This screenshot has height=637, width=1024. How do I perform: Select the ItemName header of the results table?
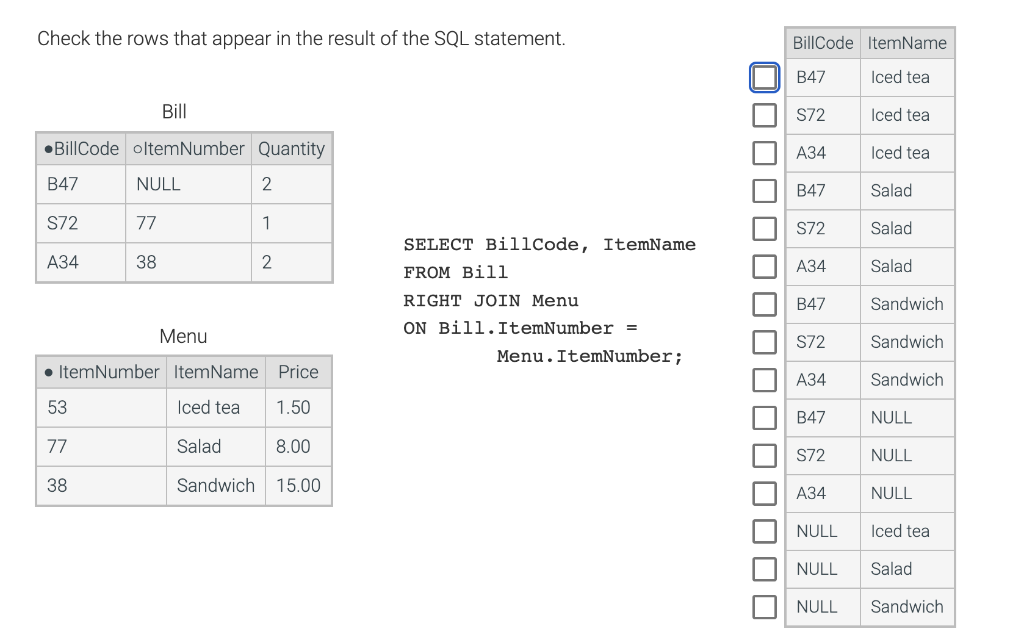[906, 42]
